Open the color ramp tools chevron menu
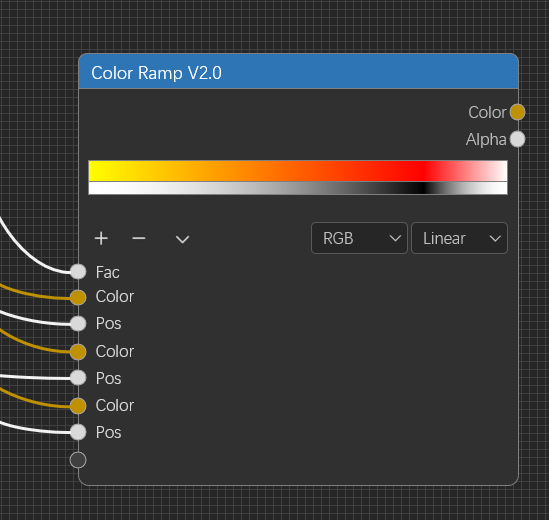This screenshot has height=520, width=549. pos(182,239)
